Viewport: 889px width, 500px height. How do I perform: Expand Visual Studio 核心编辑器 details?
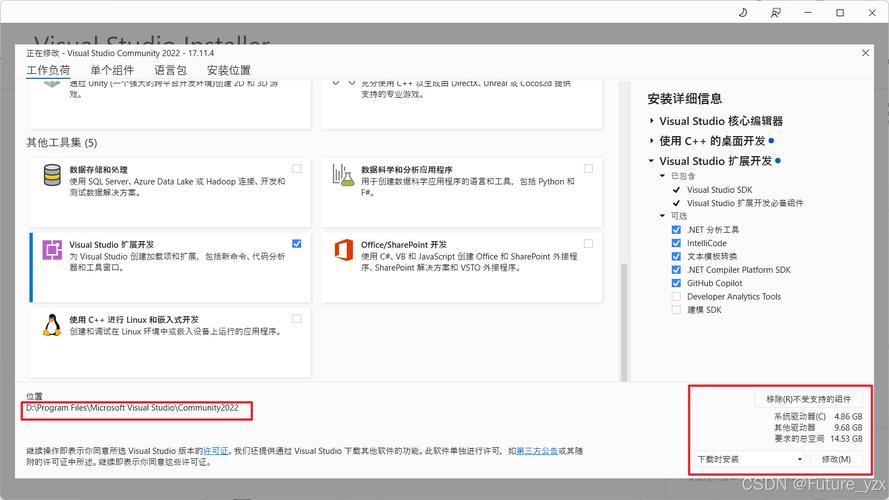[651, 121]
